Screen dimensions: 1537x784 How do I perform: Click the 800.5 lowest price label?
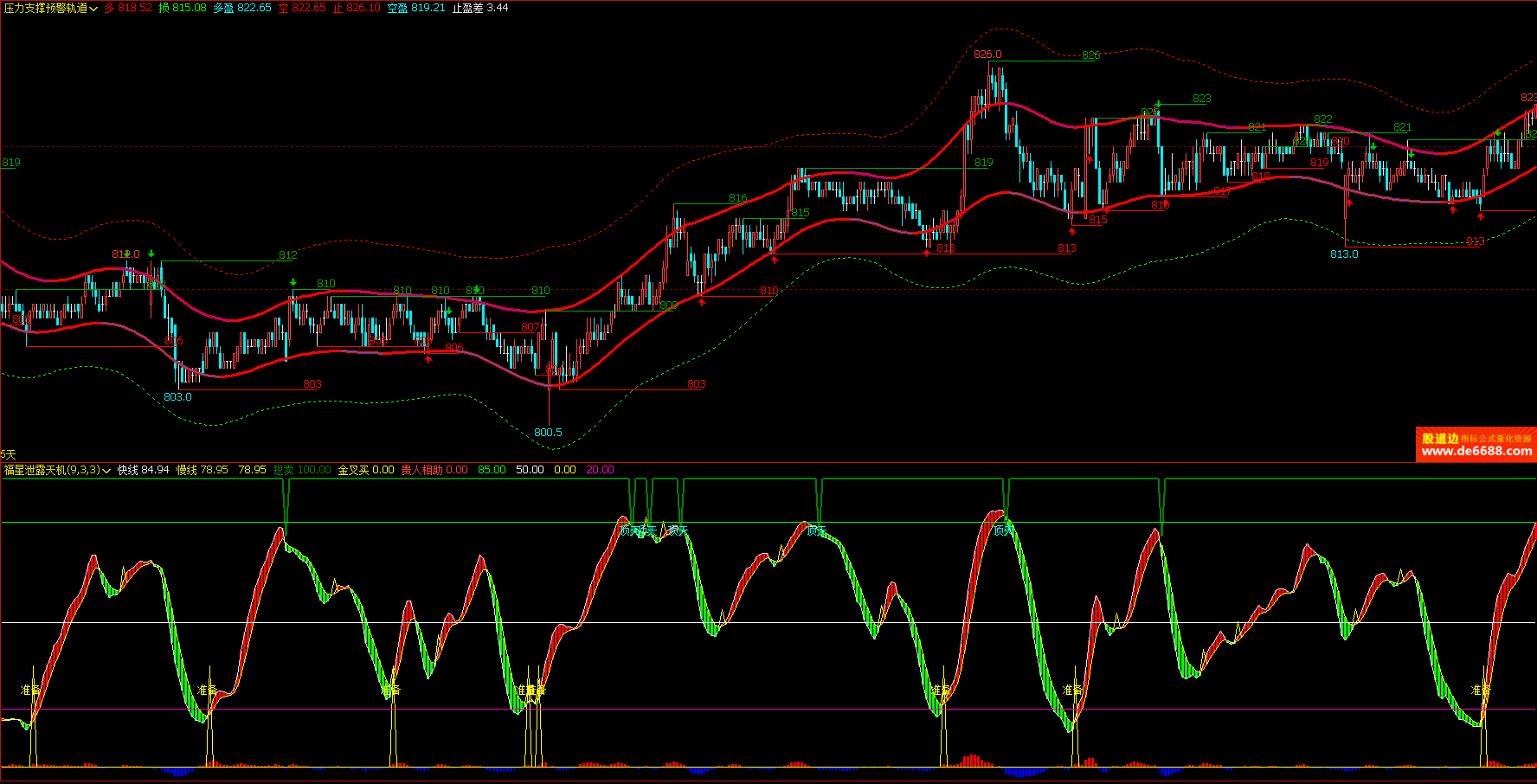coord(548,433)
